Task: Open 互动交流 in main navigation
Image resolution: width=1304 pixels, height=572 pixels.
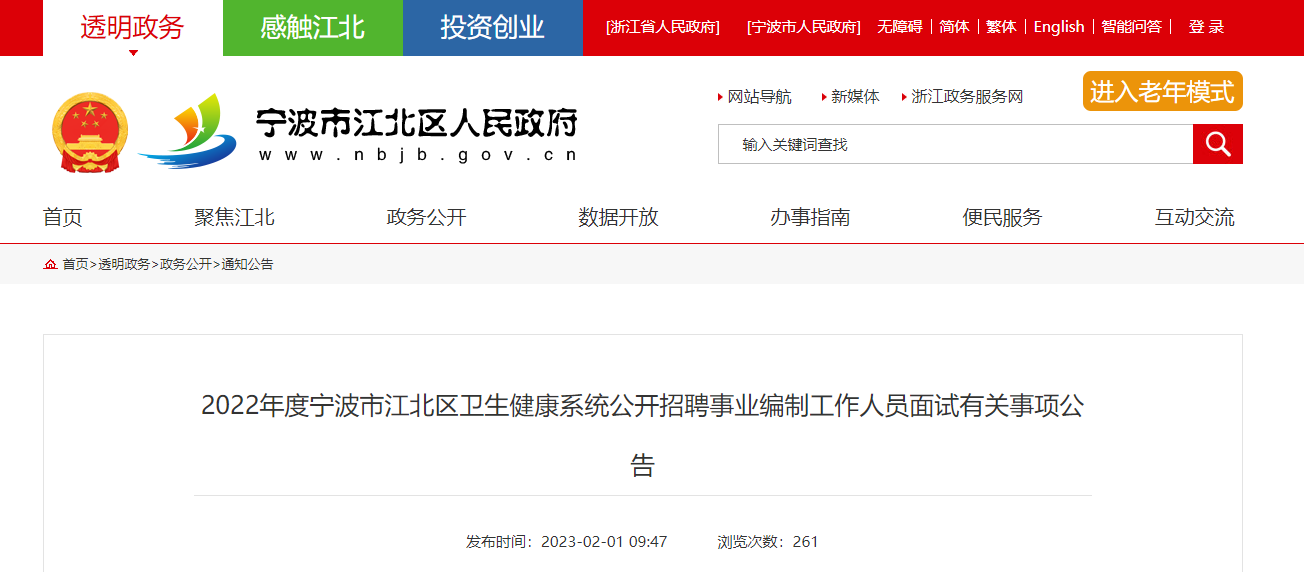Action: (1195, 217)
